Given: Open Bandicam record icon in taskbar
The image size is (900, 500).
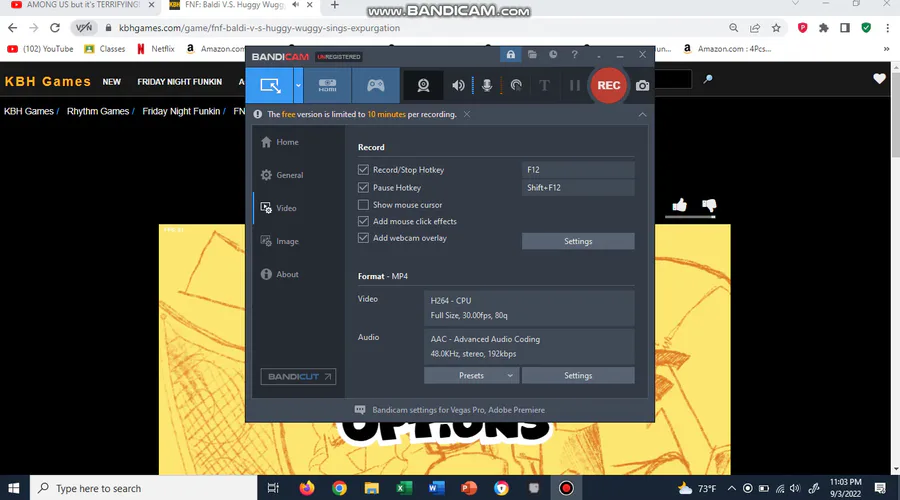Looking at the screenshot, I should [566, 488].
